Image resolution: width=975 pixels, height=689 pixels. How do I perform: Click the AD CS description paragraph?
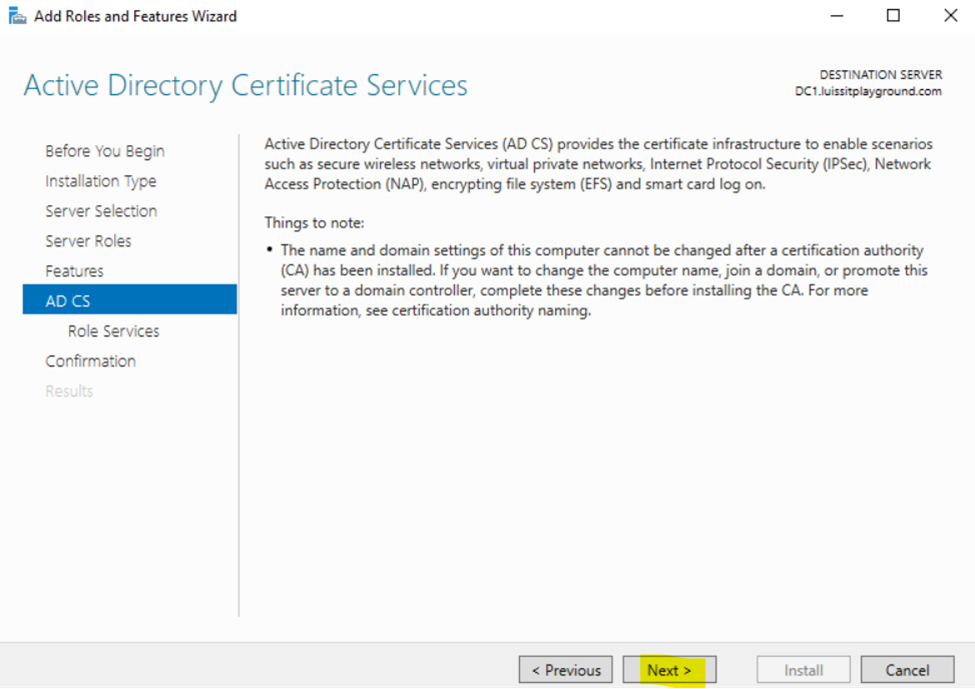[x=598, y=164]
